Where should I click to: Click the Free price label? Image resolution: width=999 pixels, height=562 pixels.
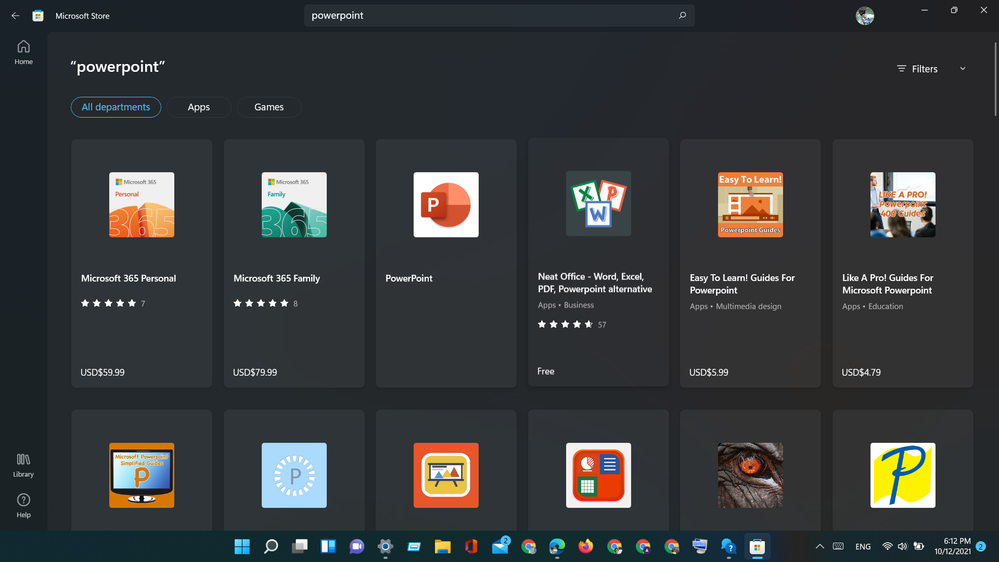pyautogui.click(x=546, y=371)
